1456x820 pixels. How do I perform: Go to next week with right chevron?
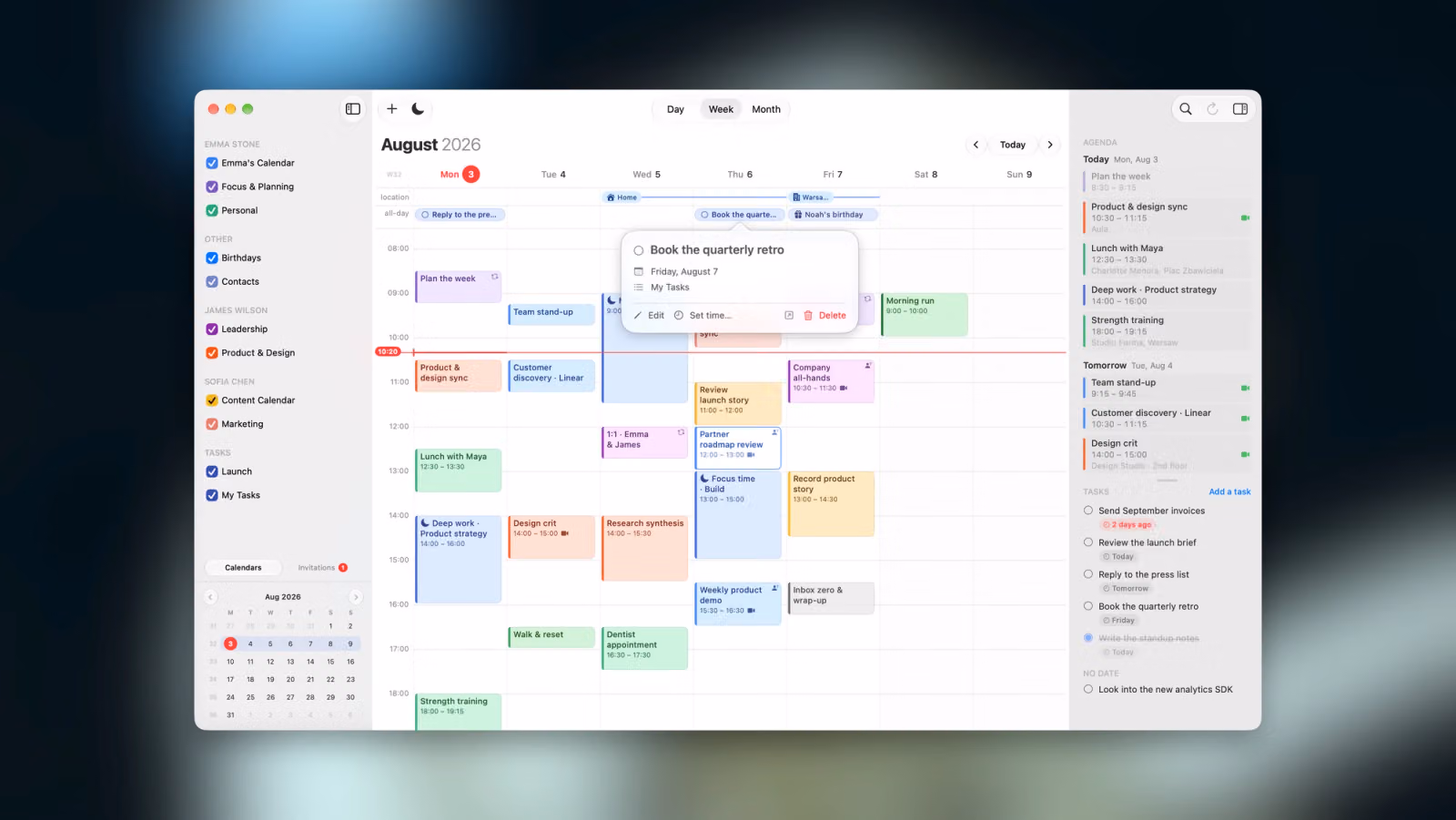(1050, 145)
